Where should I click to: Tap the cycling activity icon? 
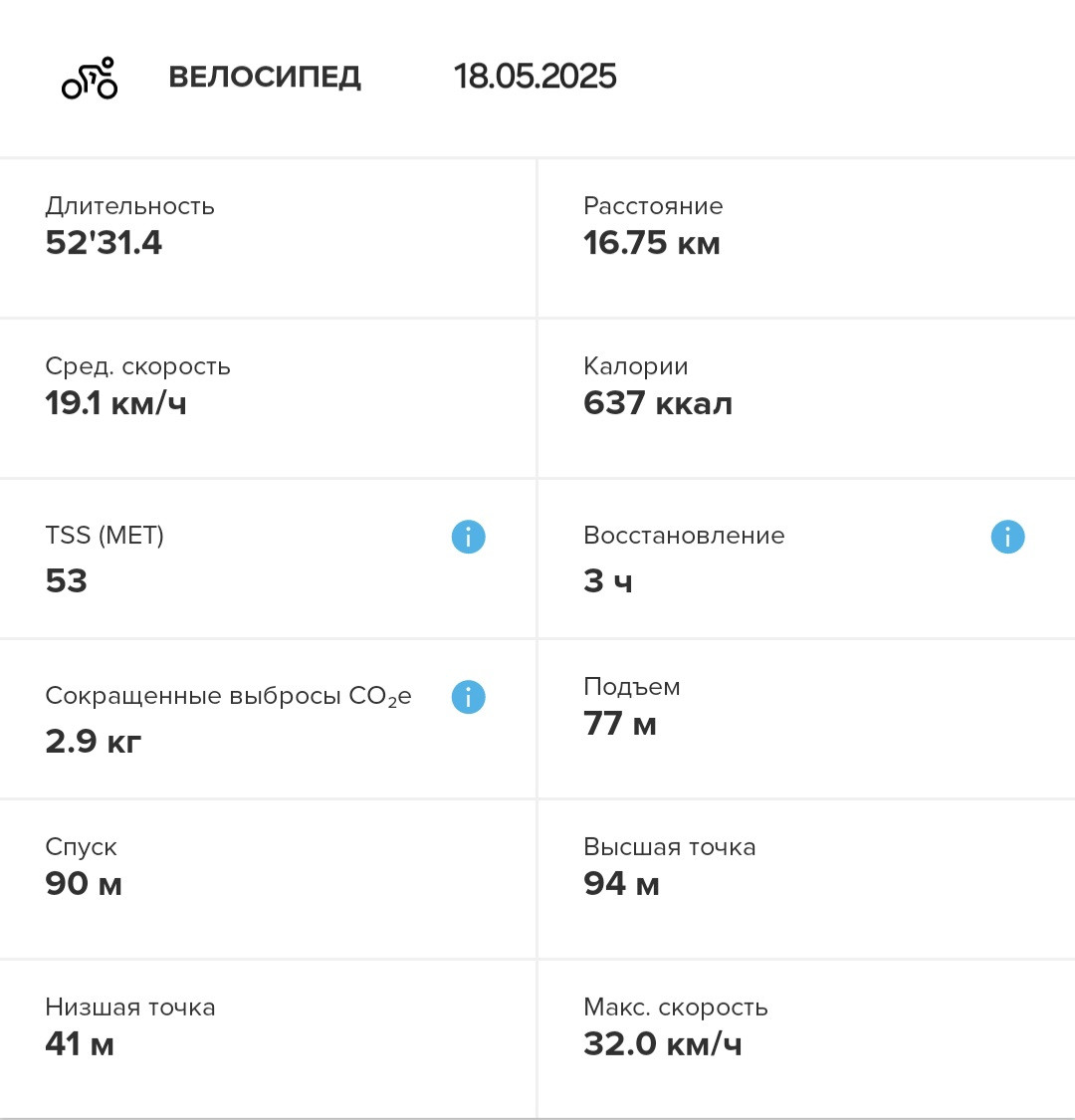90,78
